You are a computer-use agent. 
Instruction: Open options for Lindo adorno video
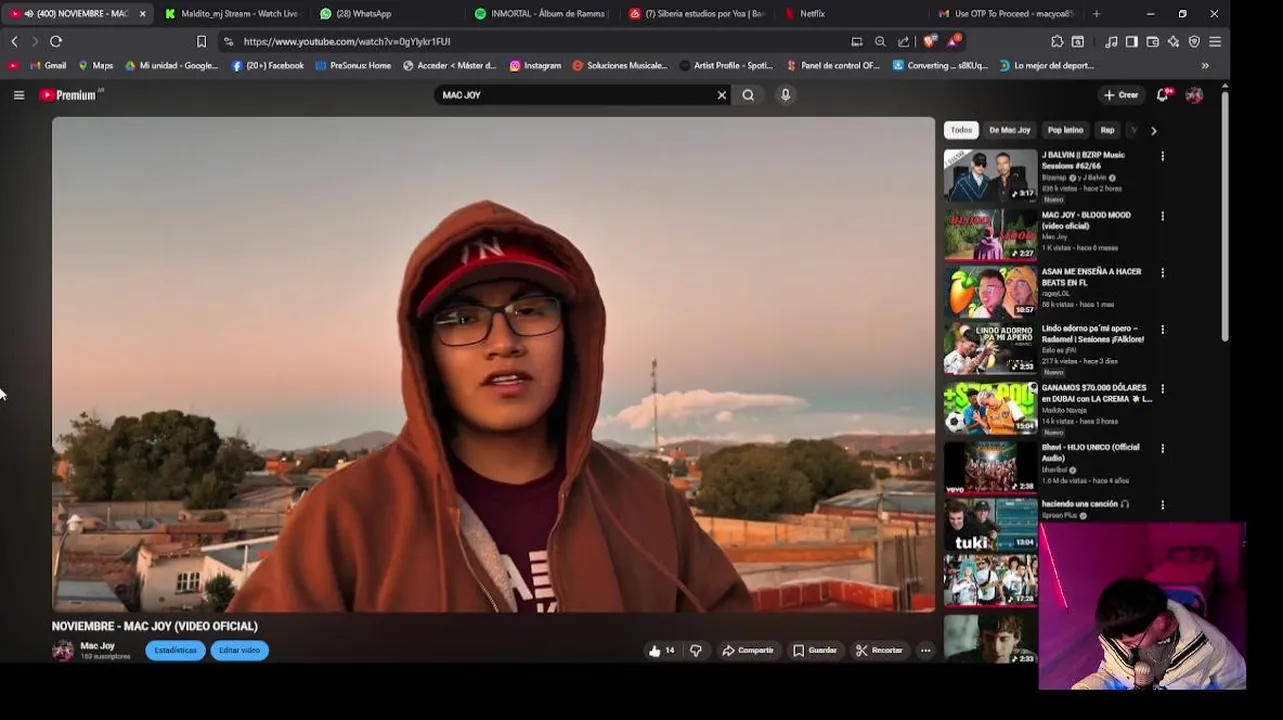[x=1162, y=329]
